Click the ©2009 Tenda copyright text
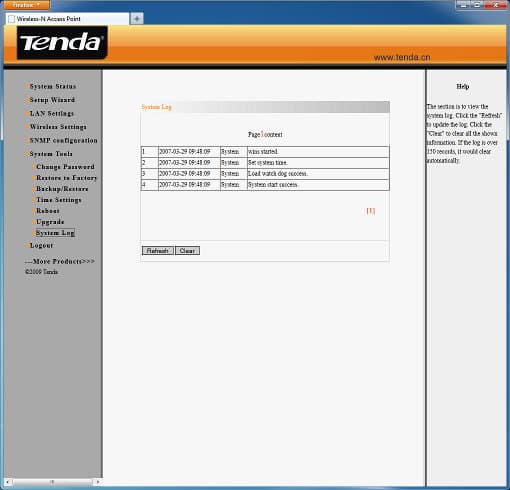The image size is (510, 490). 41,272
